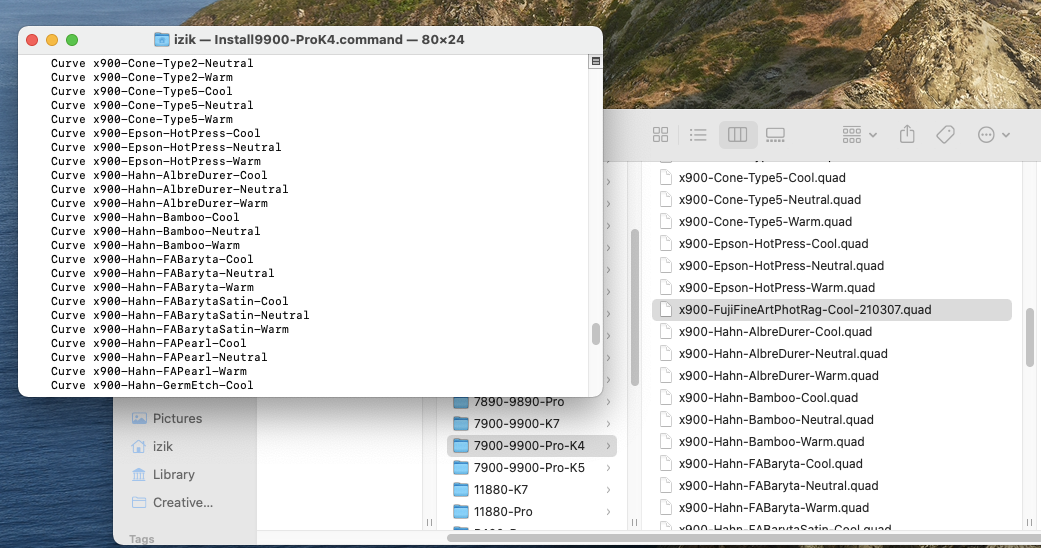Switch Finder to icon view
Screen dimensions: 1041x548
[x=660, y=134]
